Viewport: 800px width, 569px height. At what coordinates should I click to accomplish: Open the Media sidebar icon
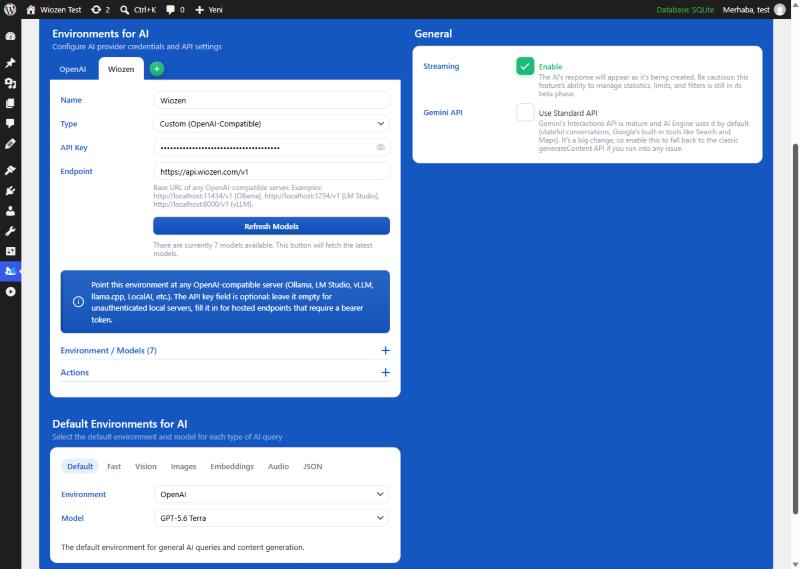coord(10,83)
